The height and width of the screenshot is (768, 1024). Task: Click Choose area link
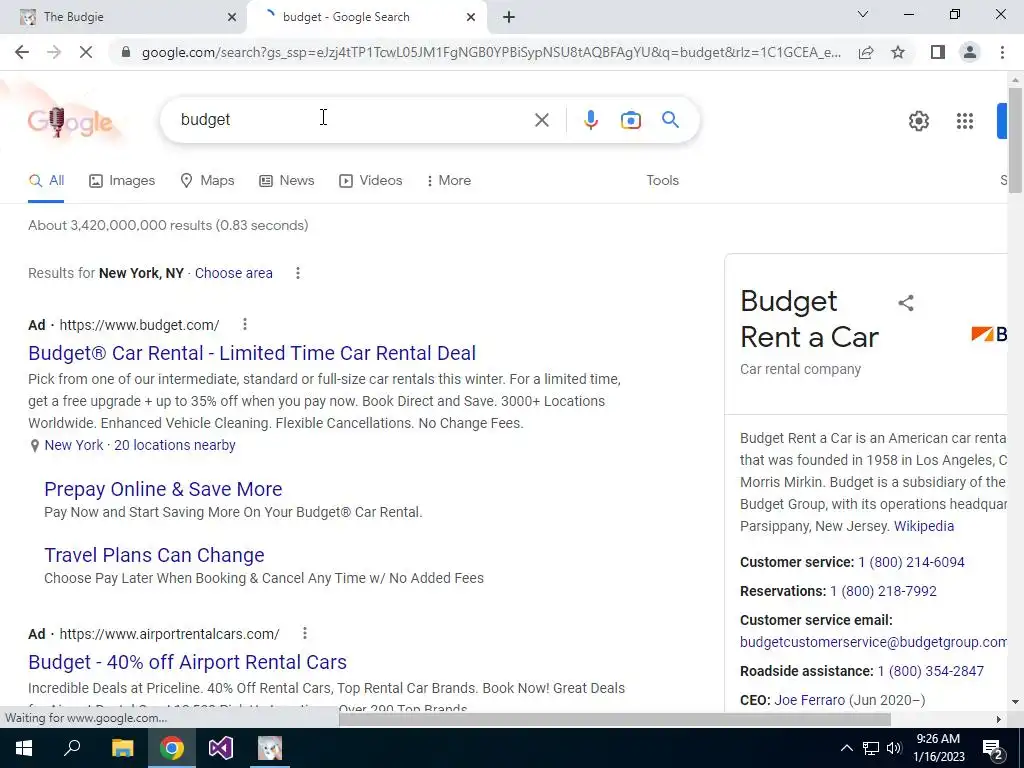coord(233,273)
